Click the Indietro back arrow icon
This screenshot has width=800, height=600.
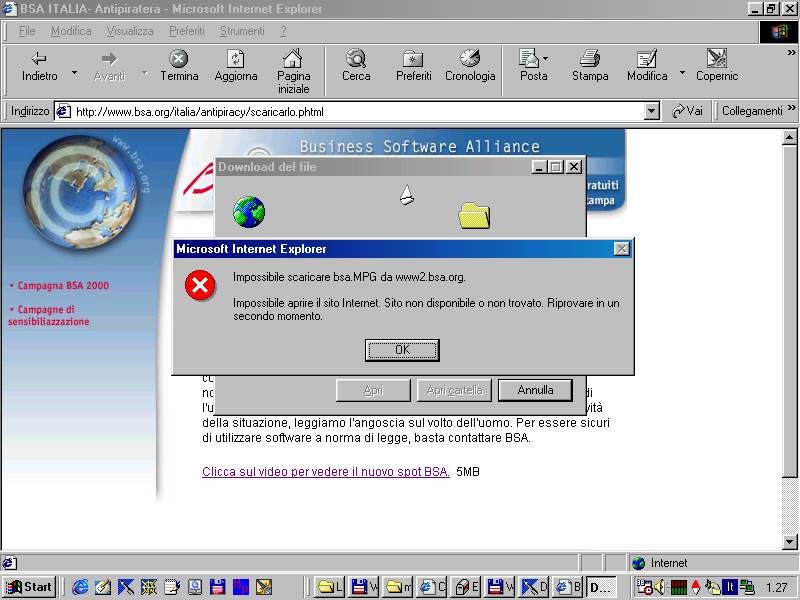pyautogui.click(x=40, y=59)
